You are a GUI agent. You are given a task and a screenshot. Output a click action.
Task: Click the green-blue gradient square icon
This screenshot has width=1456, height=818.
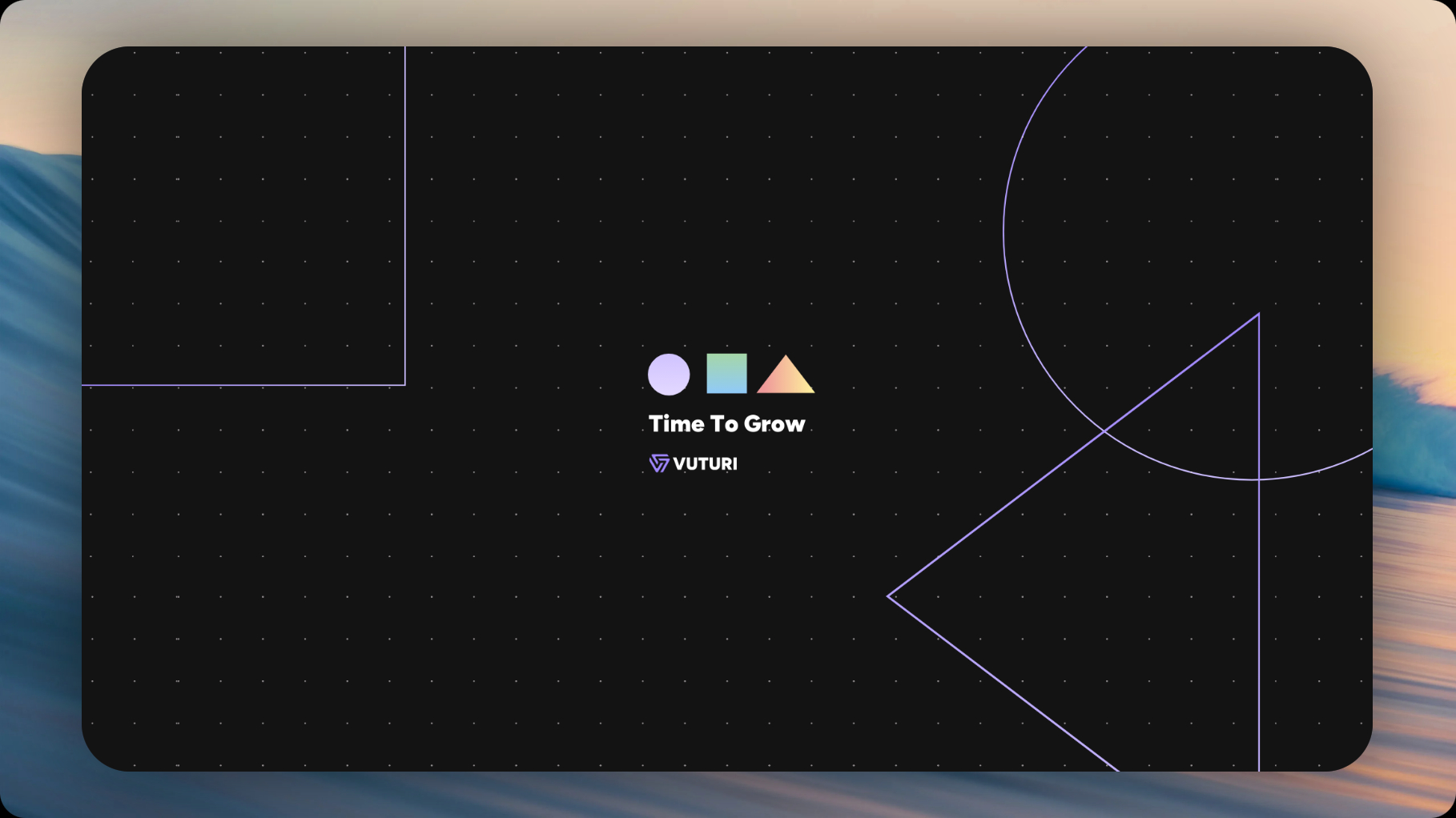pyautogui.click(x=726, y=374)
